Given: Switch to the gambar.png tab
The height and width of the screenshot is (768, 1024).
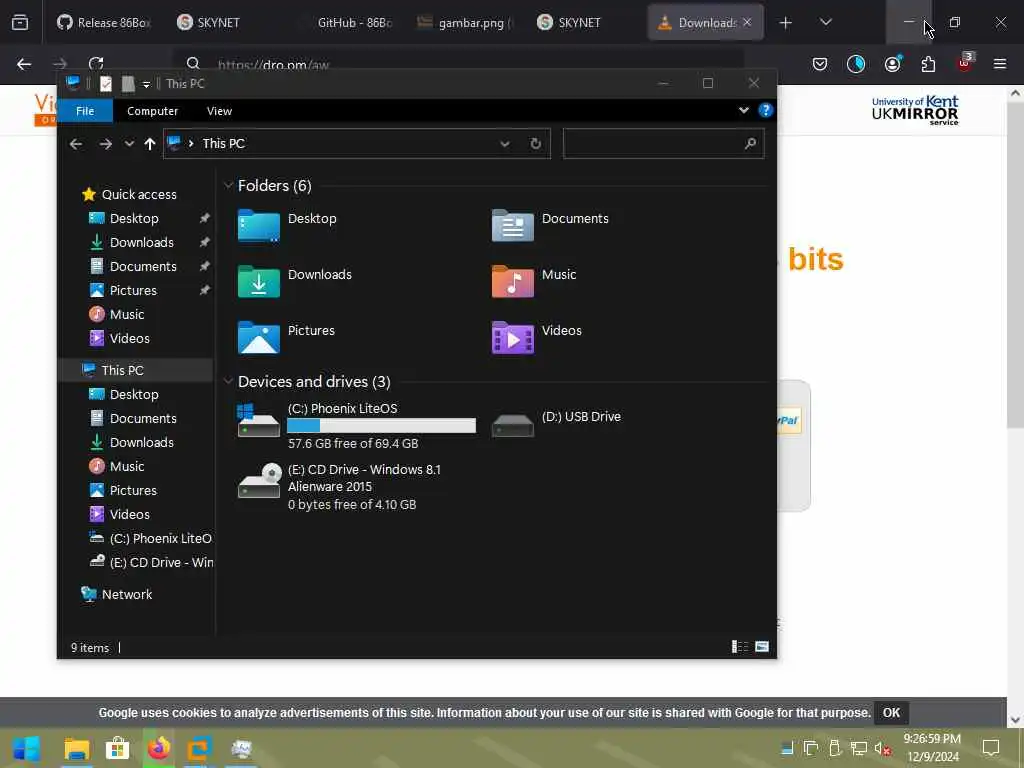Looking at the screenshot, I should pos(465,22).
